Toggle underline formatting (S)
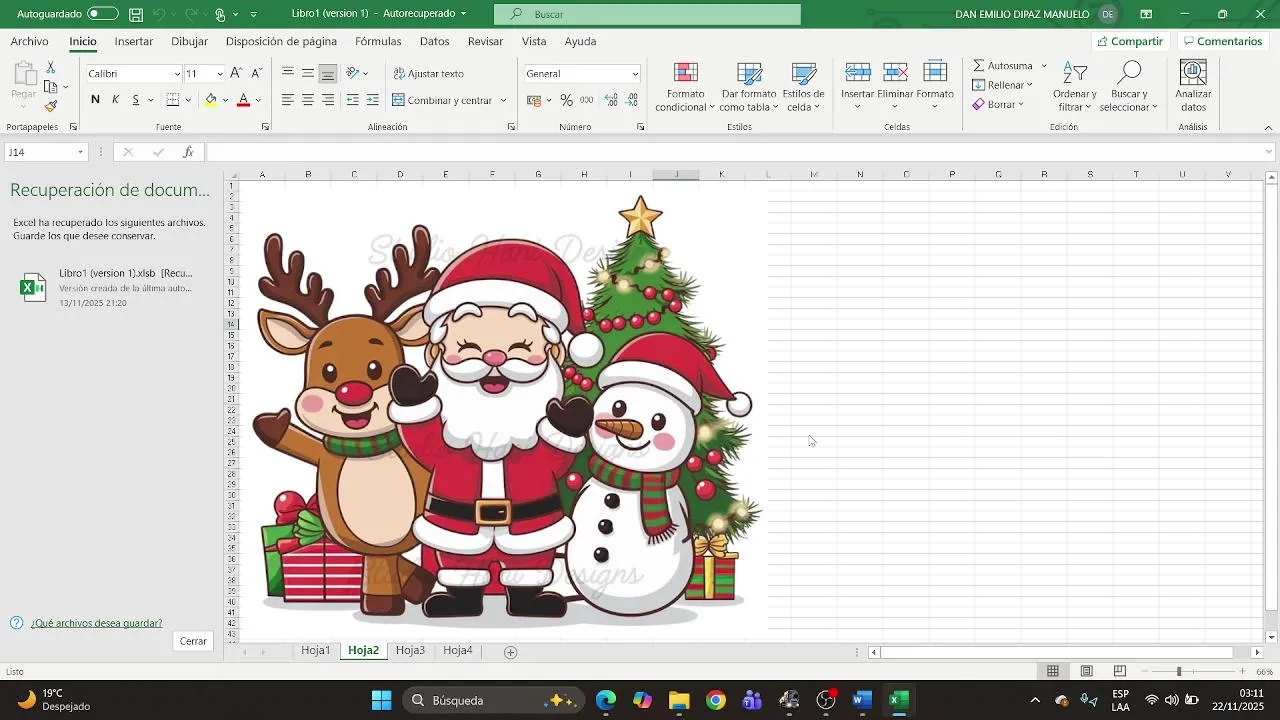Viewport: 1280px width, 720px height. pyautogui.click(x=135, y=100)
